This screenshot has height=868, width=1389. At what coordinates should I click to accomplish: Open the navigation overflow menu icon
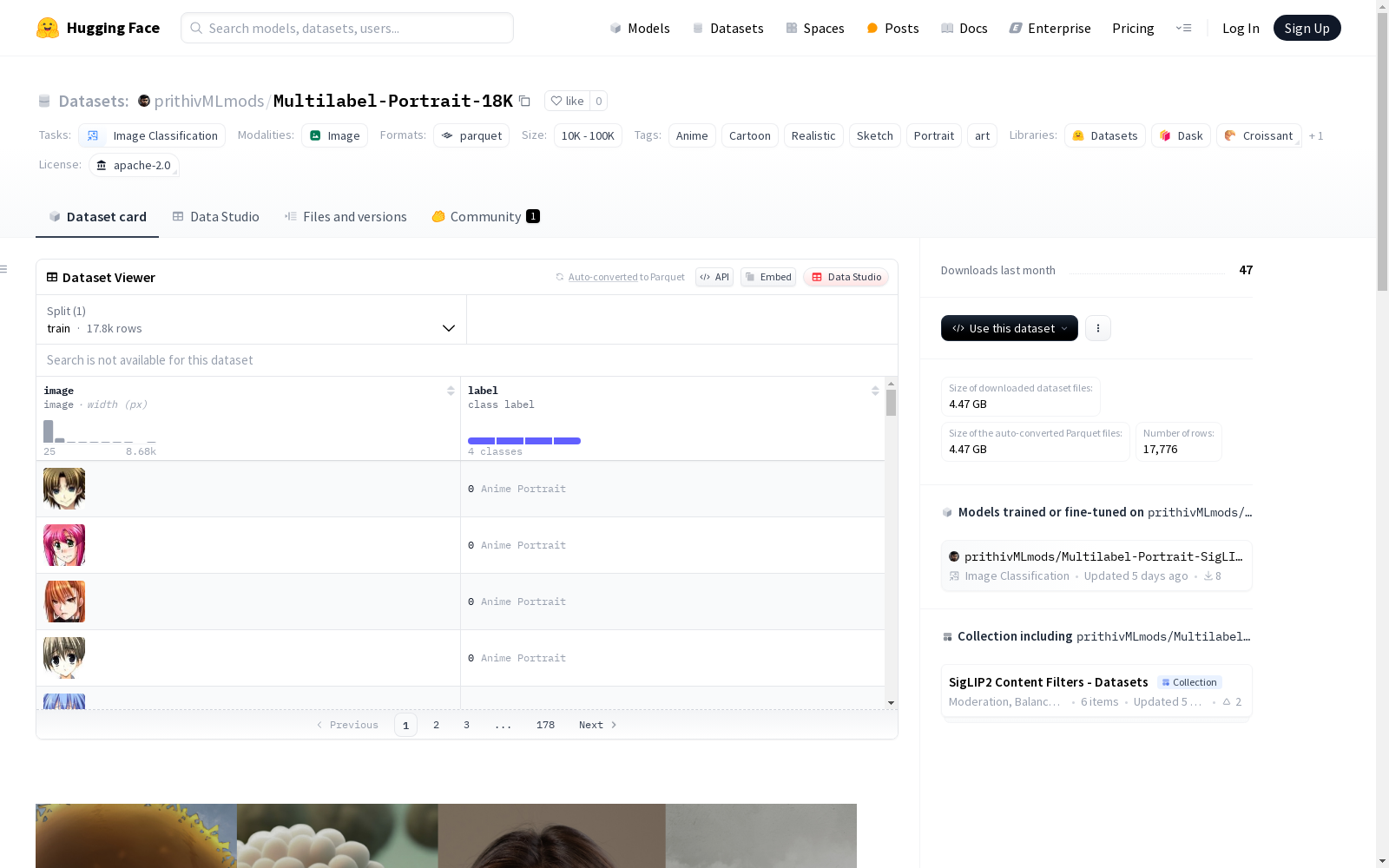[1183, 28]
